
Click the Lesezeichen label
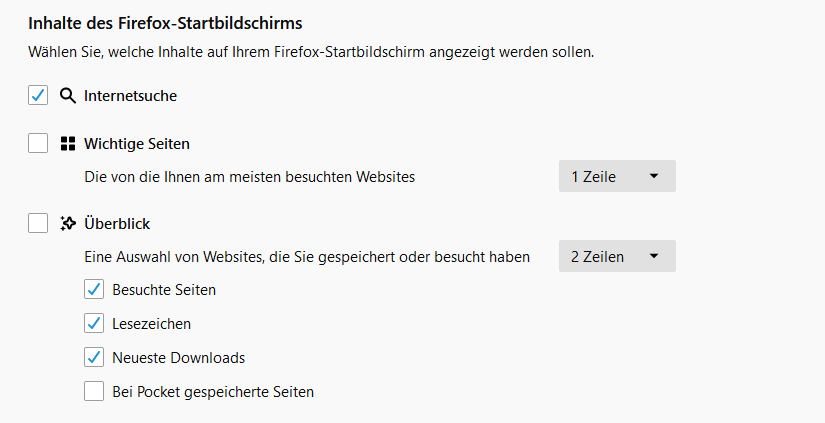(x=151, y=324)
